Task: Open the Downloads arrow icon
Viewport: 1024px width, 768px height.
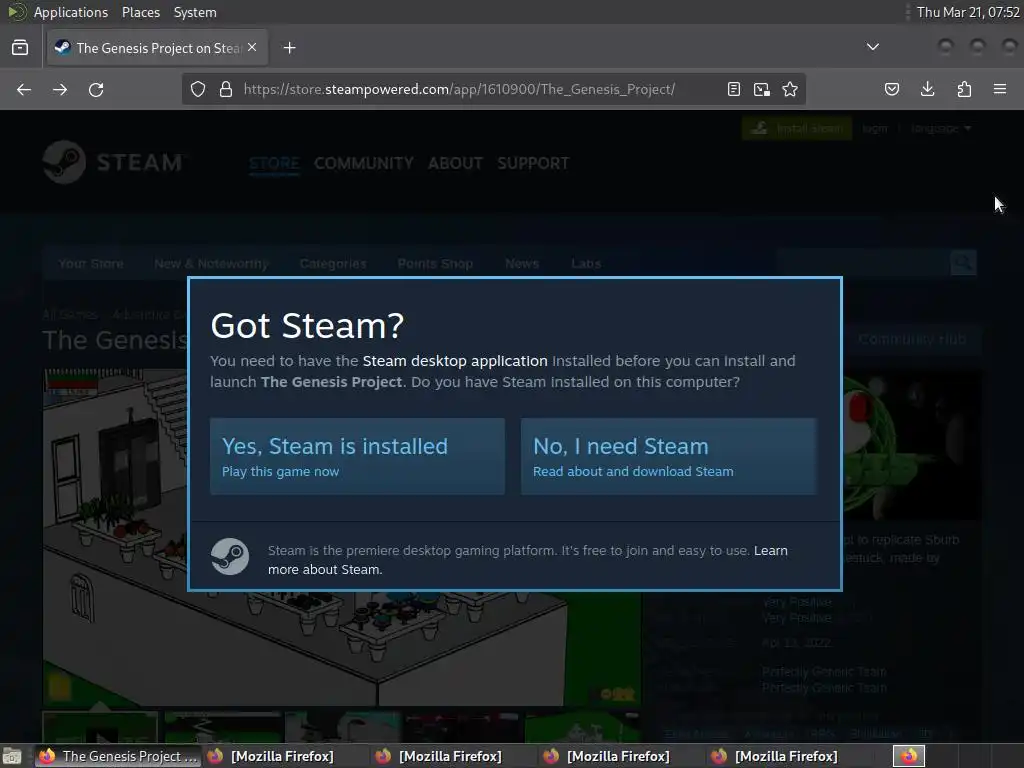Action: [x=927, y=89]
